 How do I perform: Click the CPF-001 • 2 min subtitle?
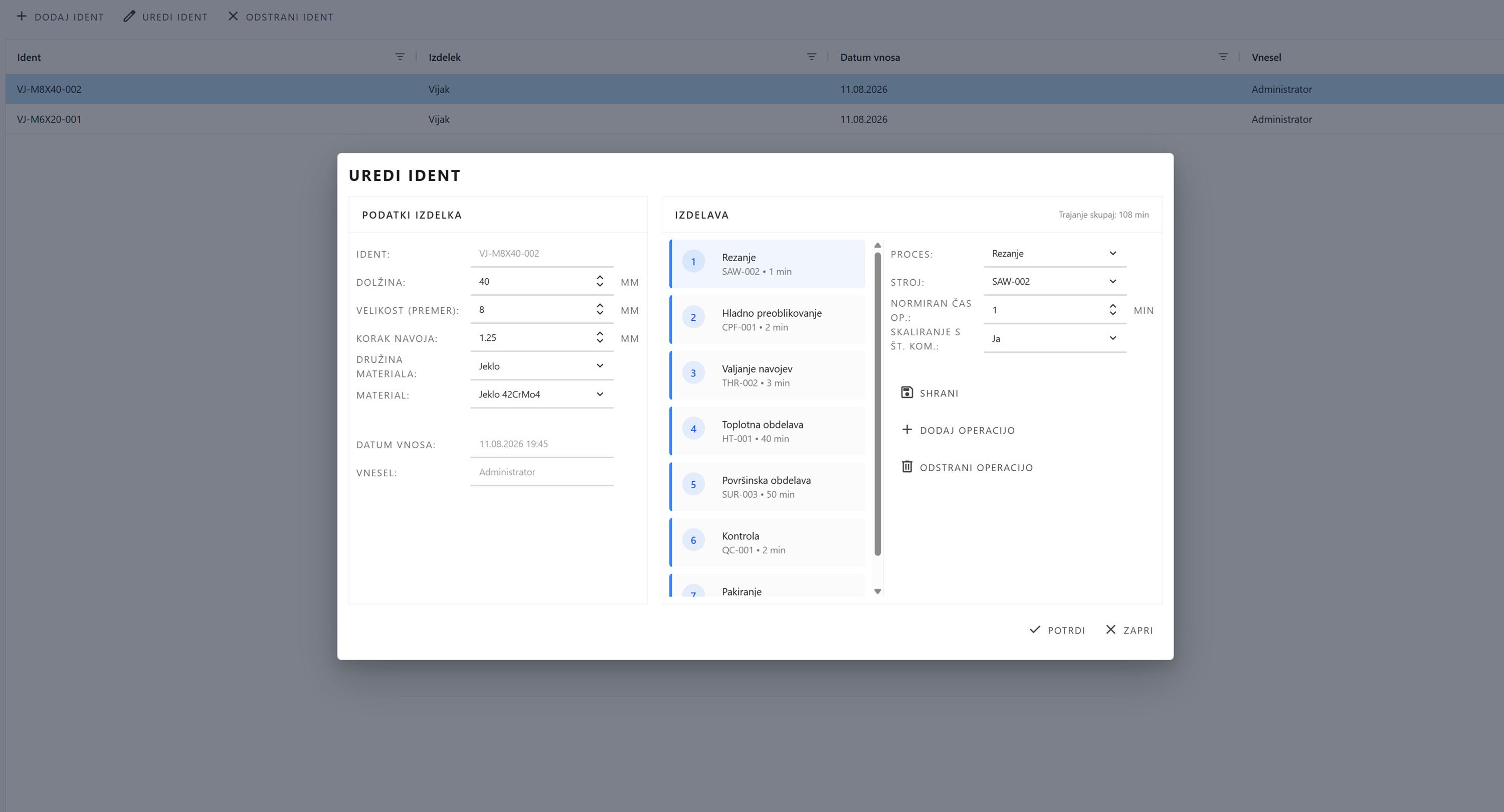755,327
